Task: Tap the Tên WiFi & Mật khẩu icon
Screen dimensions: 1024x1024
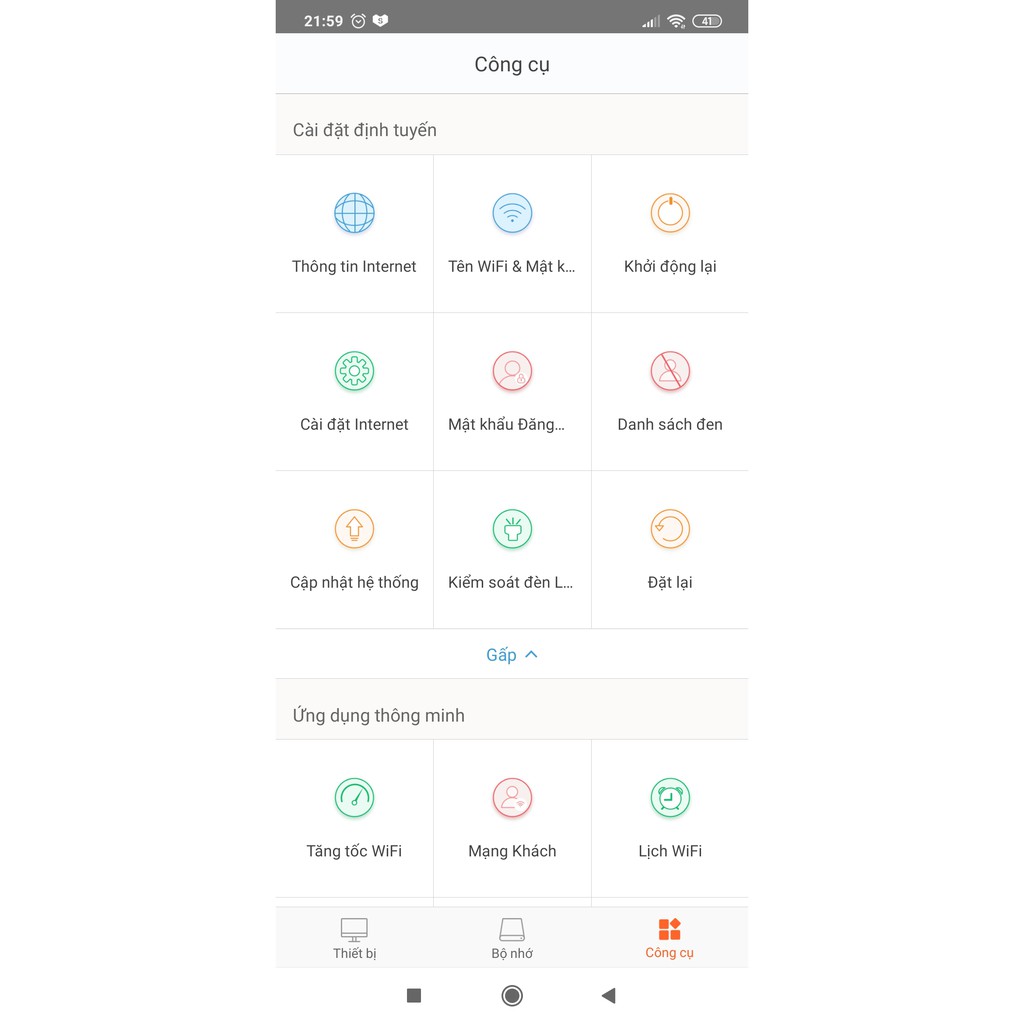Action: click(x=512, y=213)
